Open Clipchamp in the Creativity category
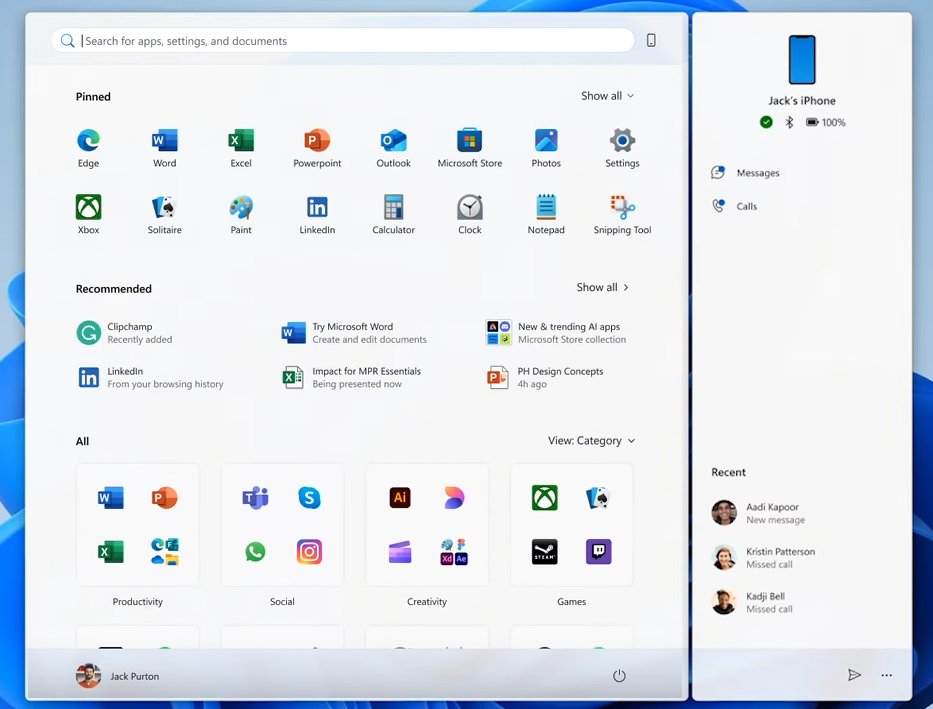Viewport: 933px width, 709px height. pyautogui.click(x=400, y=551)
